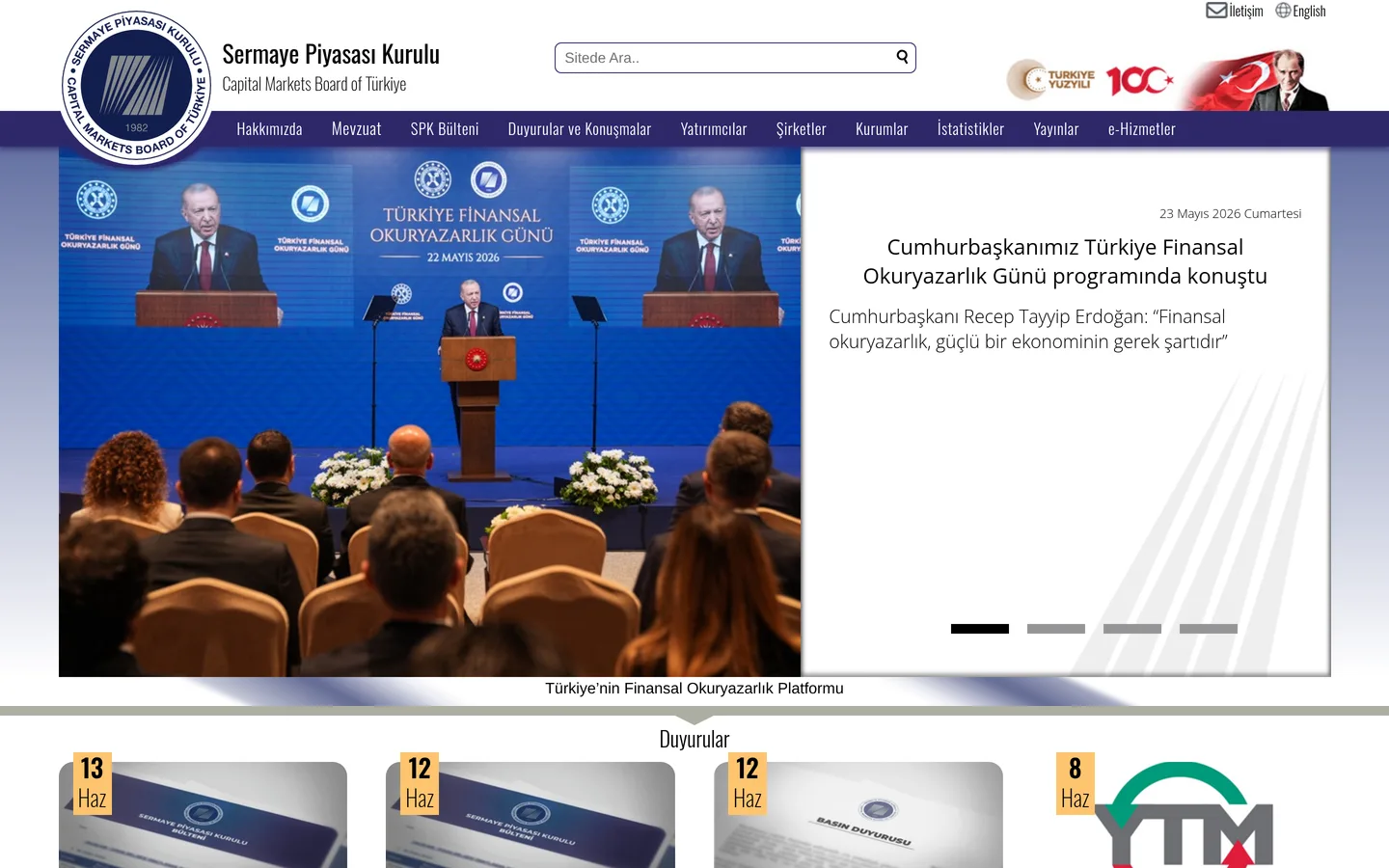The image size is (1389, 868).
Task: Open the SPK Bülteni menu
Action: click(445, 129)
